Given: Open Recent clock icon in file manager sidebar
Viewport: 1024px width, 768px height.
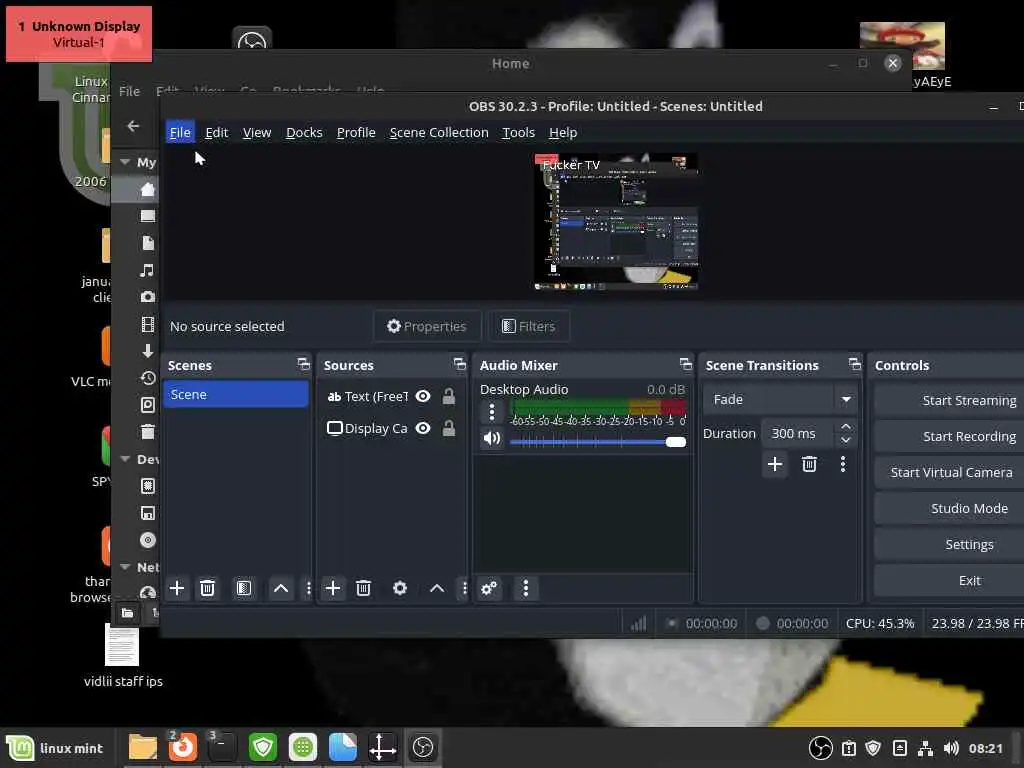Looking at the screenshot, I should point(148,377).
